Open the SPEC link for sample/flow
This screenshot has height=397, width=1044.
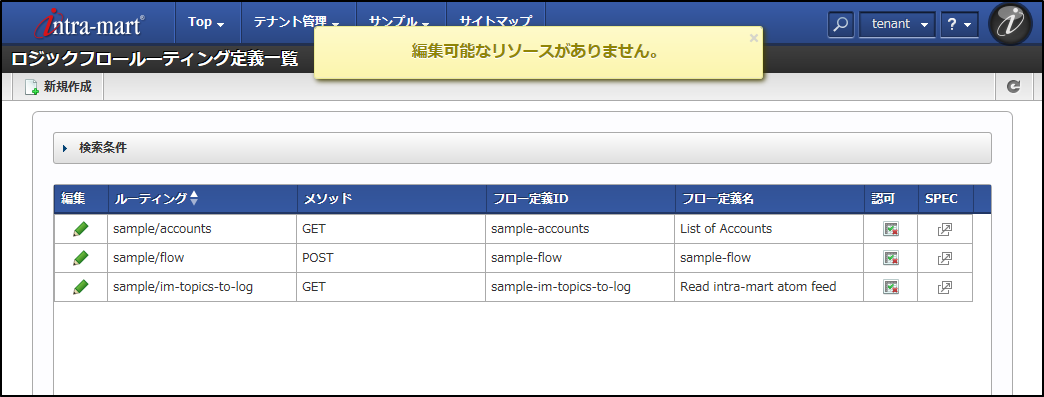point(945,258)
